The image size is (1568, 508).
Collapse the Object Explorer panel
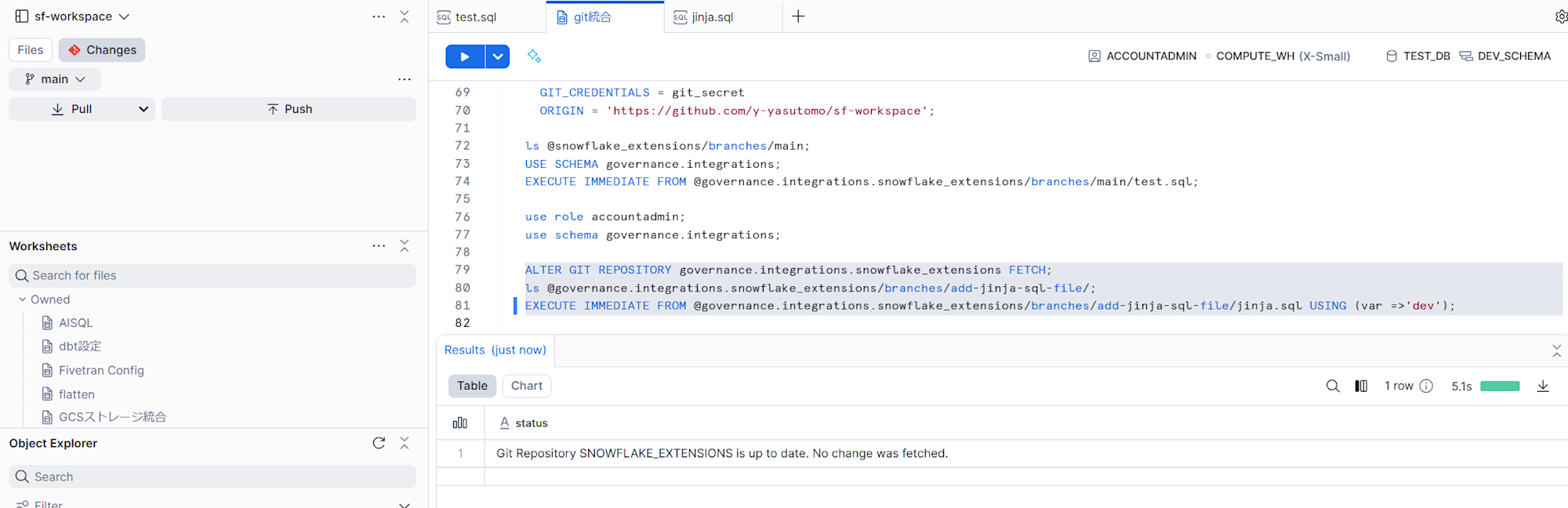pyautogui.click(x=405, y=444)
